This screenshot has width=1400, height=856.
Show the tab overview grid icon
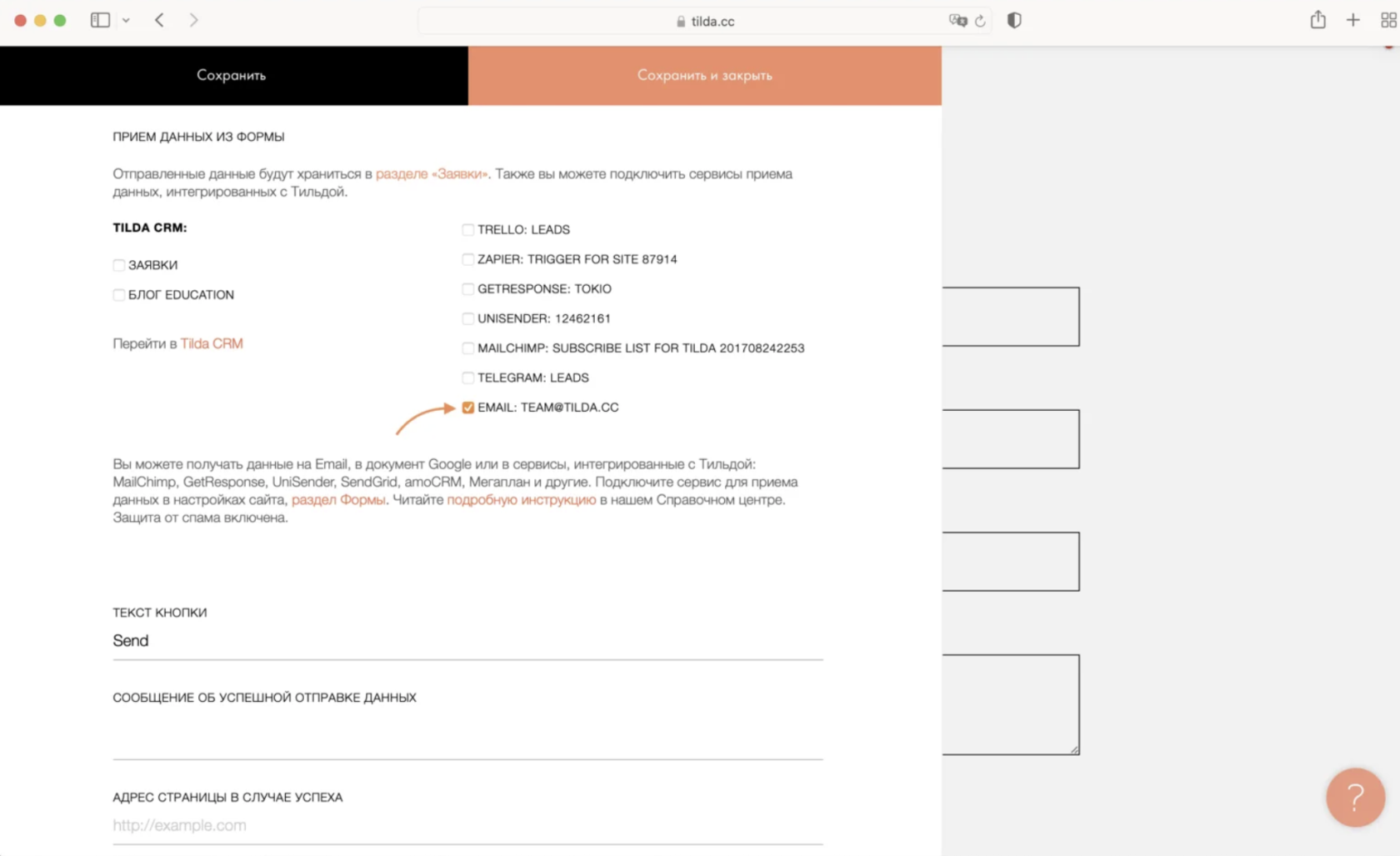[1387, 20]
